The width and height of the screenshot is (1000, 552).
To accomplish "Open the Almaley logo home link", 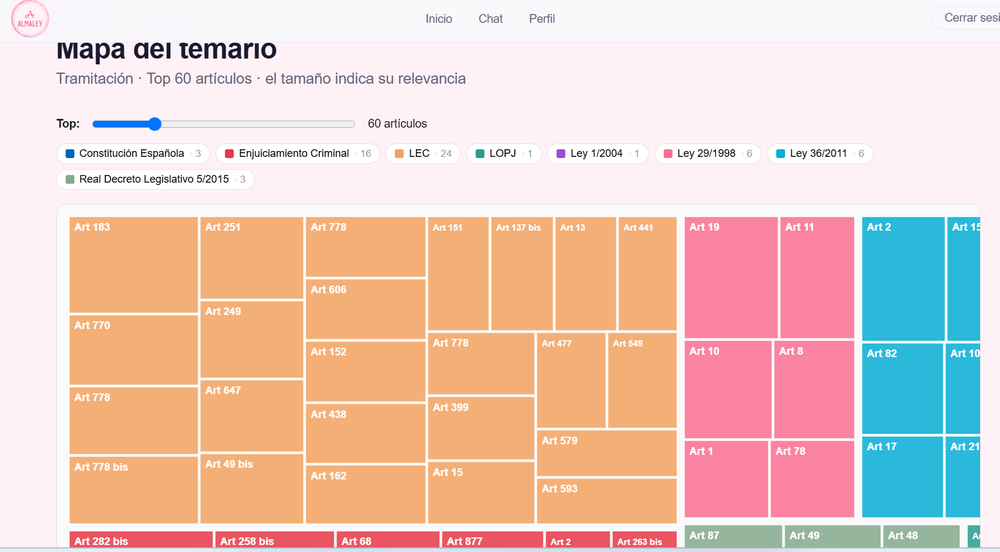I will coord(30,18).
